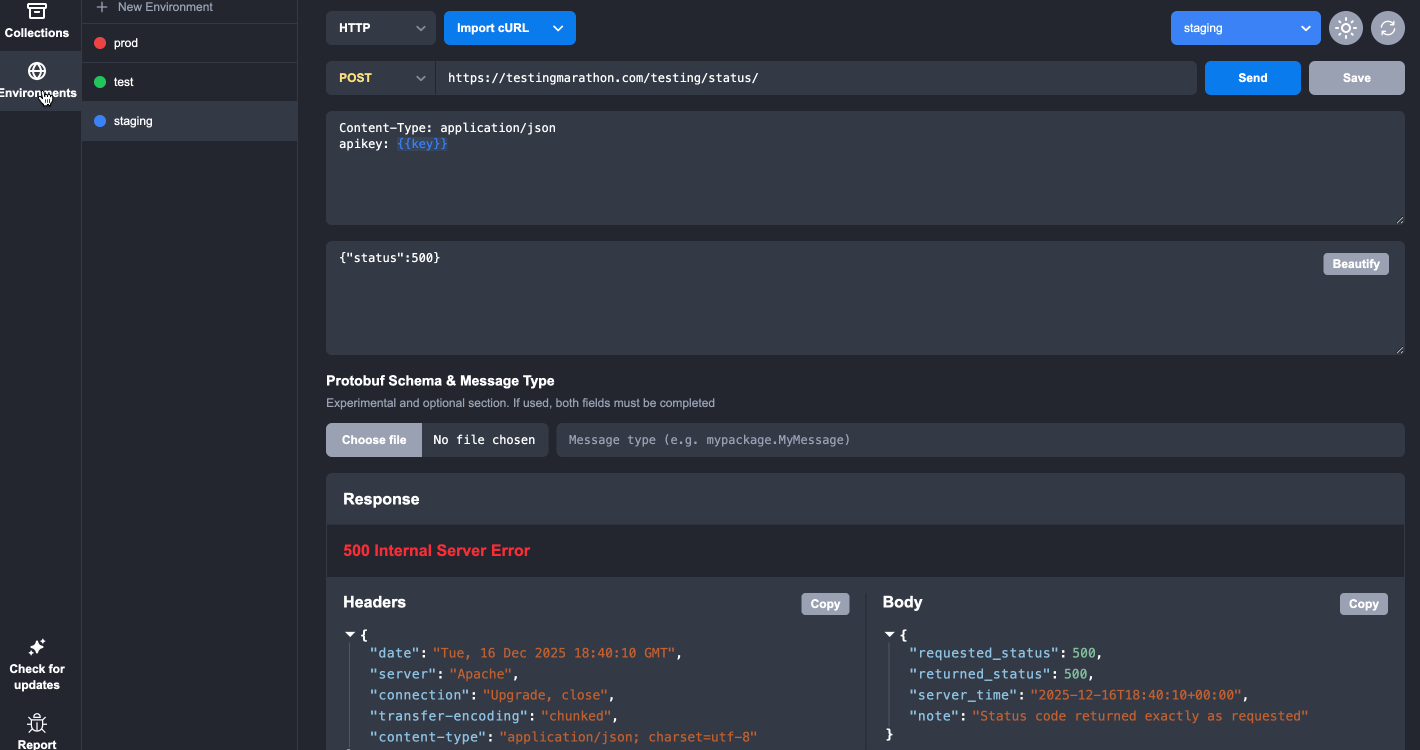
Task: Open the HTTP protocol type dropdown
Action: (x=380, y=28)
